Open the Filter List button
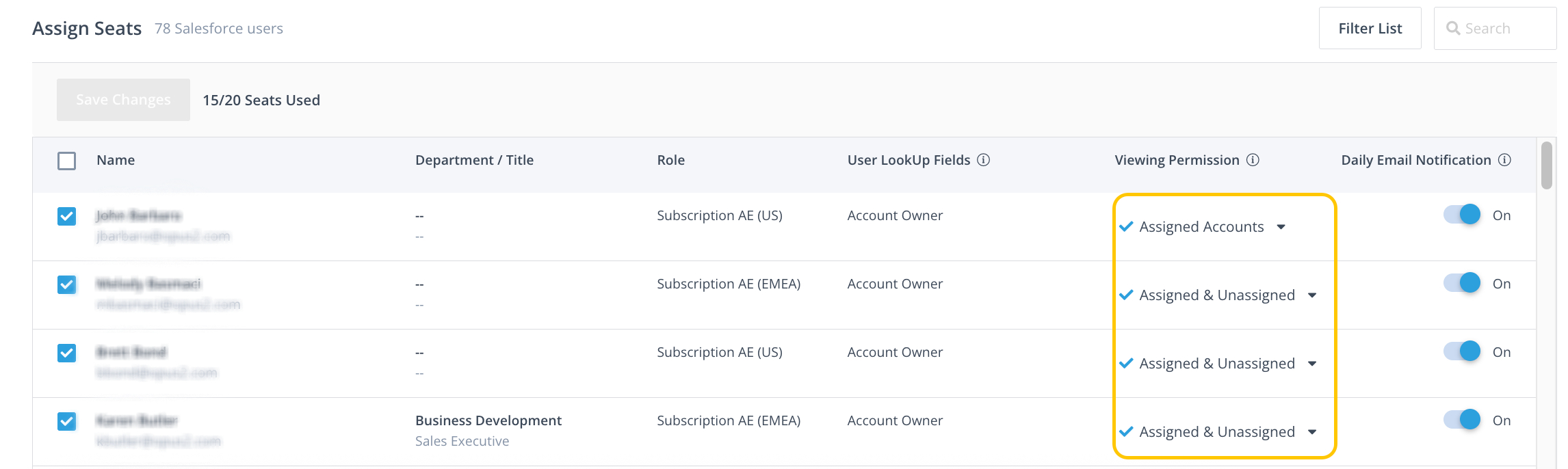1568x469 pixels. (1370, 28)
